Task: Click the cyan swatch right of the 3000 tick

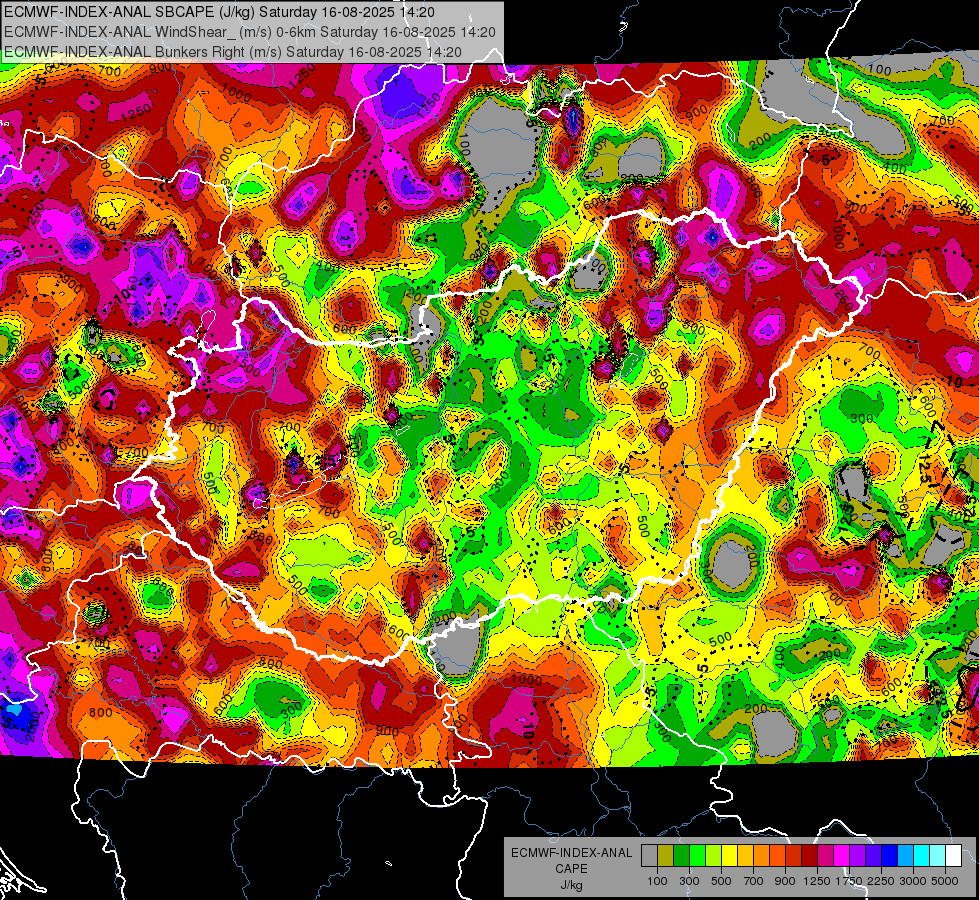Action: (x=922, y=856)
